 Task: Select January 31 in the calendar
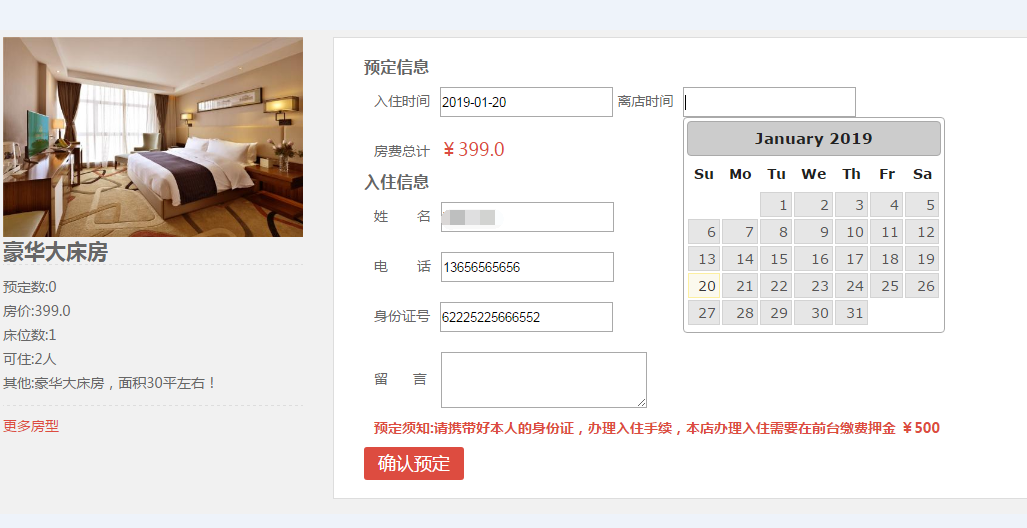[x=851, y=312]
